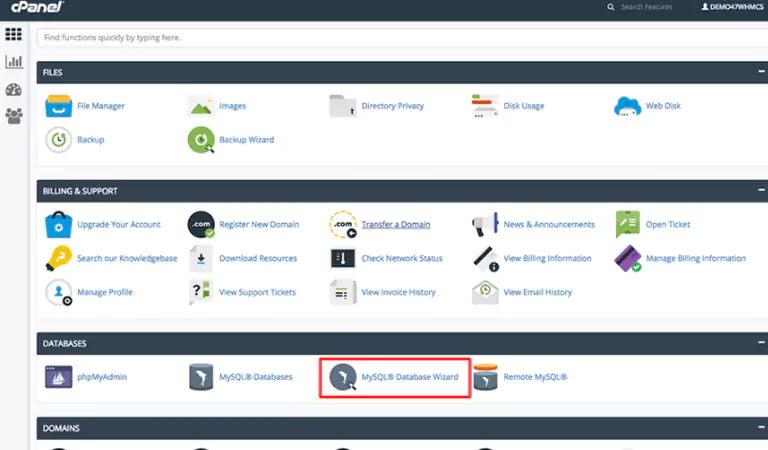Open the View Invoice History link

tap(398, 292)
